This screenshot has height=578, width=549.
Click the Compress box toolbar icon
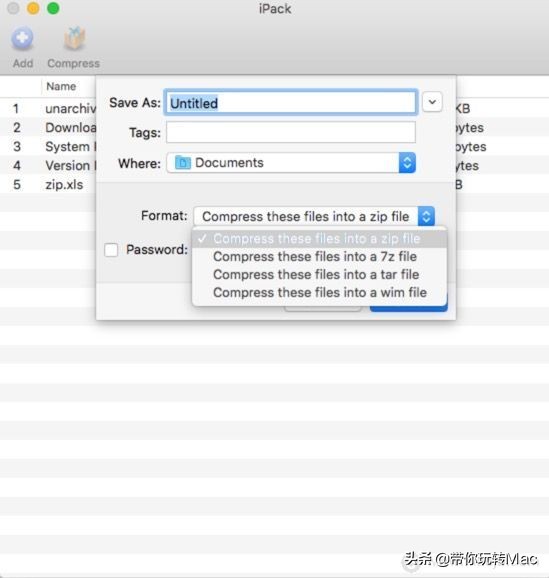click(74, 38)
